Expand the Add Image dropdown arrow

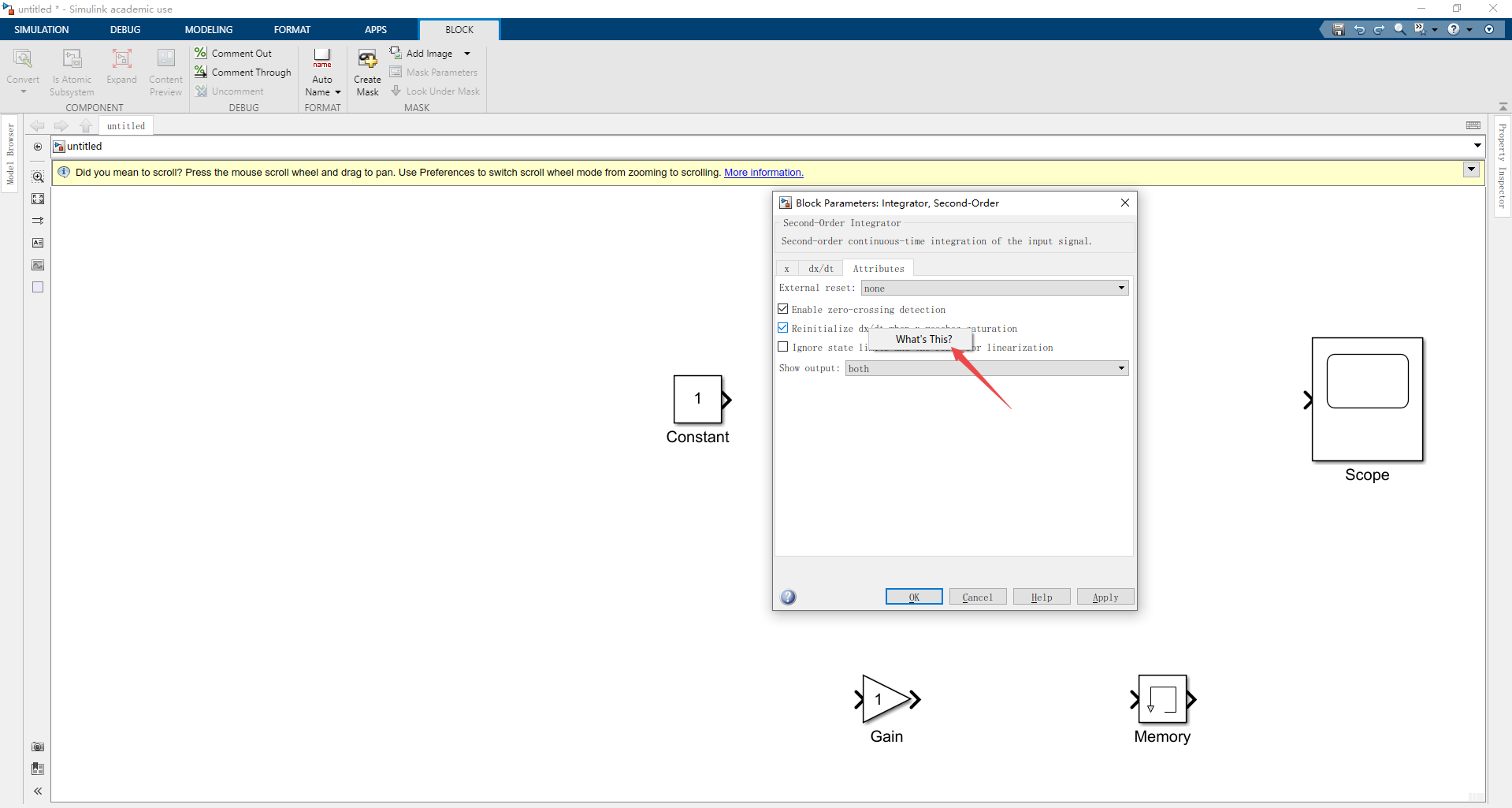pos(467,54)
